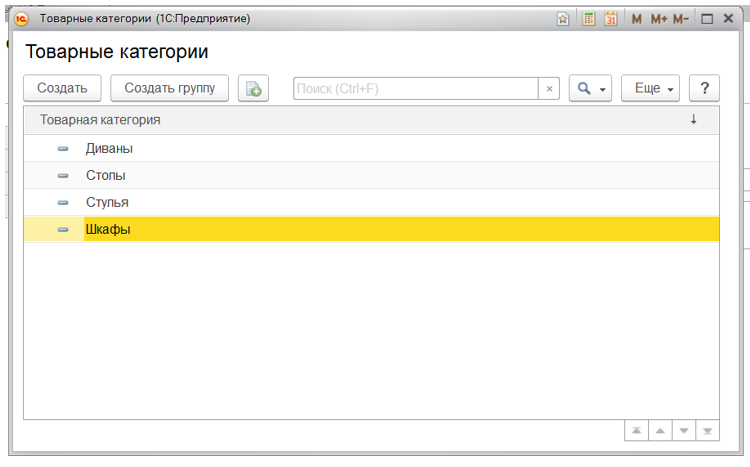Click the Создать button
750x467 pixels.
click(62, 88)
